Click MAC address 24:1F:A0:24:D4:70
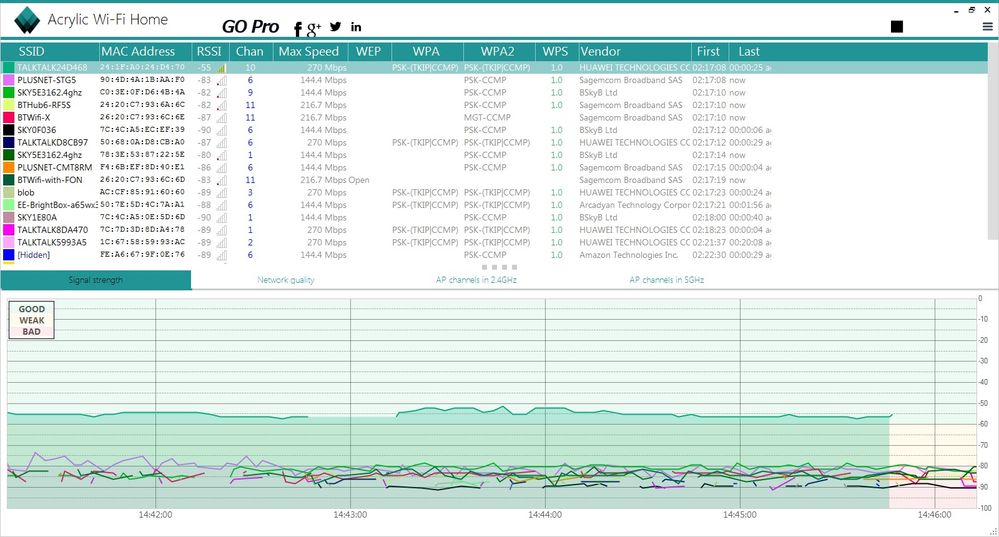This screenshot has width=999, height=537. coord(142,68)
